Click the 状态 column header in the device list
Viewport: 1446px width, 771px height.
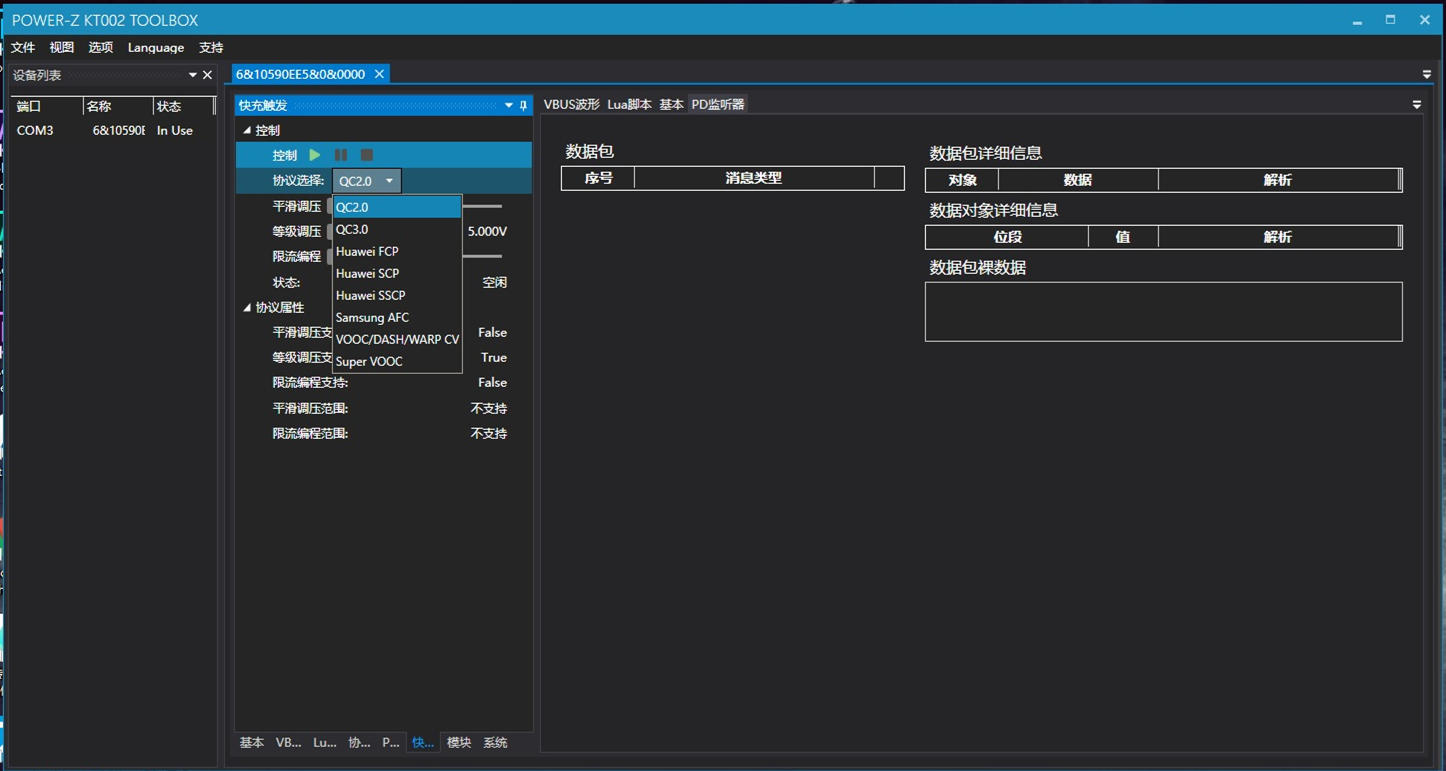(x=183, y=106)
